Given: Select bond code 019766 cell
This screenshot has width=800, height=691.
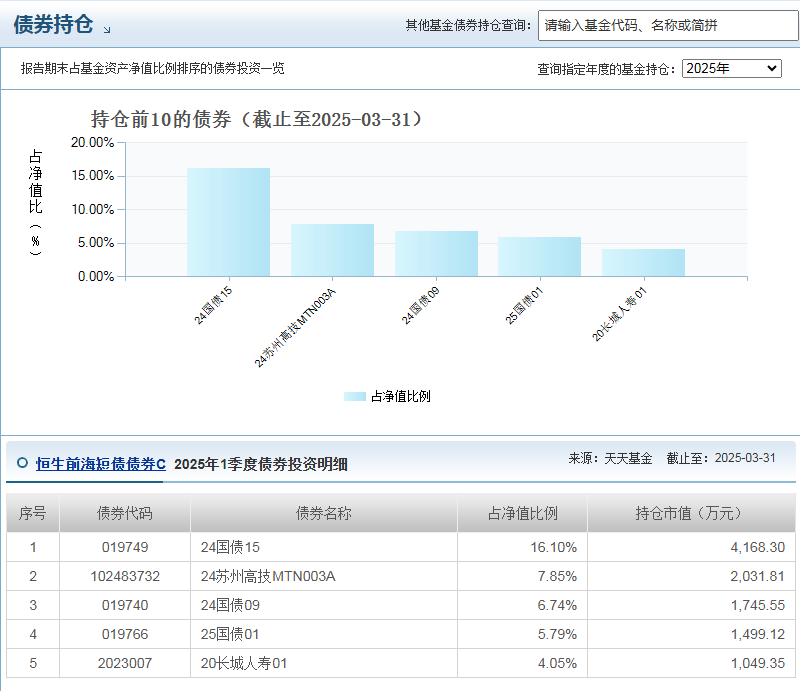Looking at the screenshot, I should point(125,634).
